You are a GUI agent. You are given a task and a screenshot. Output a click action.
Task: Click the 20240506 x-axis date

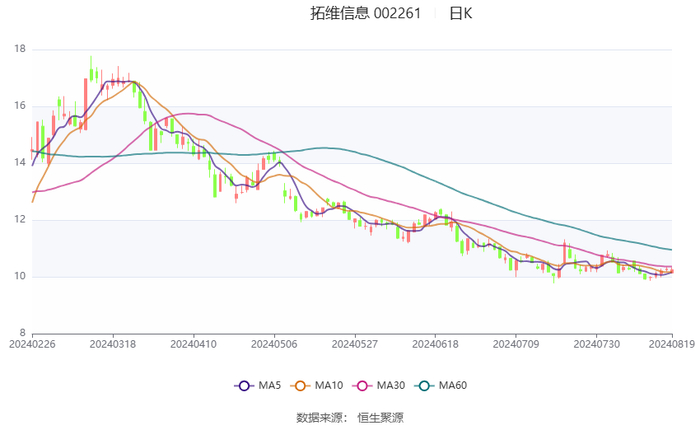coord(274,344)
